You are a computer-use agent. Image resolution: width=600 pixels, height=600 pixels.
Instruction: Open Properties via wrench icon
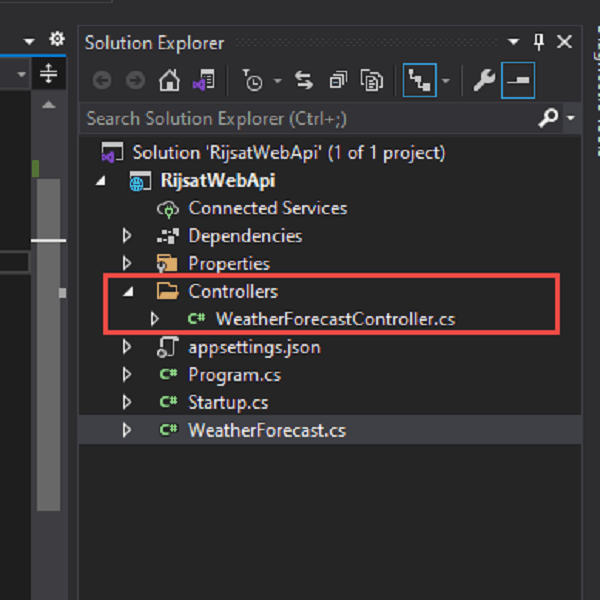click(x=487, y=80)
